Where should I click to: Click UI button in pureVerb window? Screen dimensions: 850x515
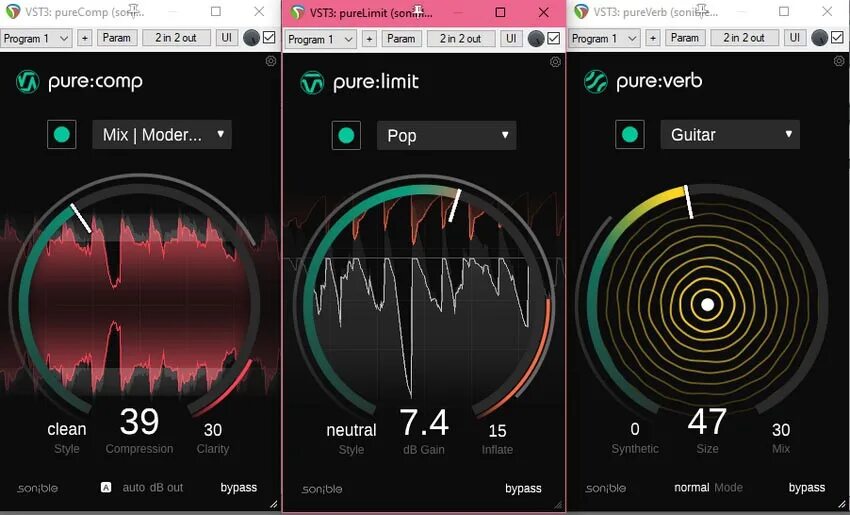pos(795,38)
